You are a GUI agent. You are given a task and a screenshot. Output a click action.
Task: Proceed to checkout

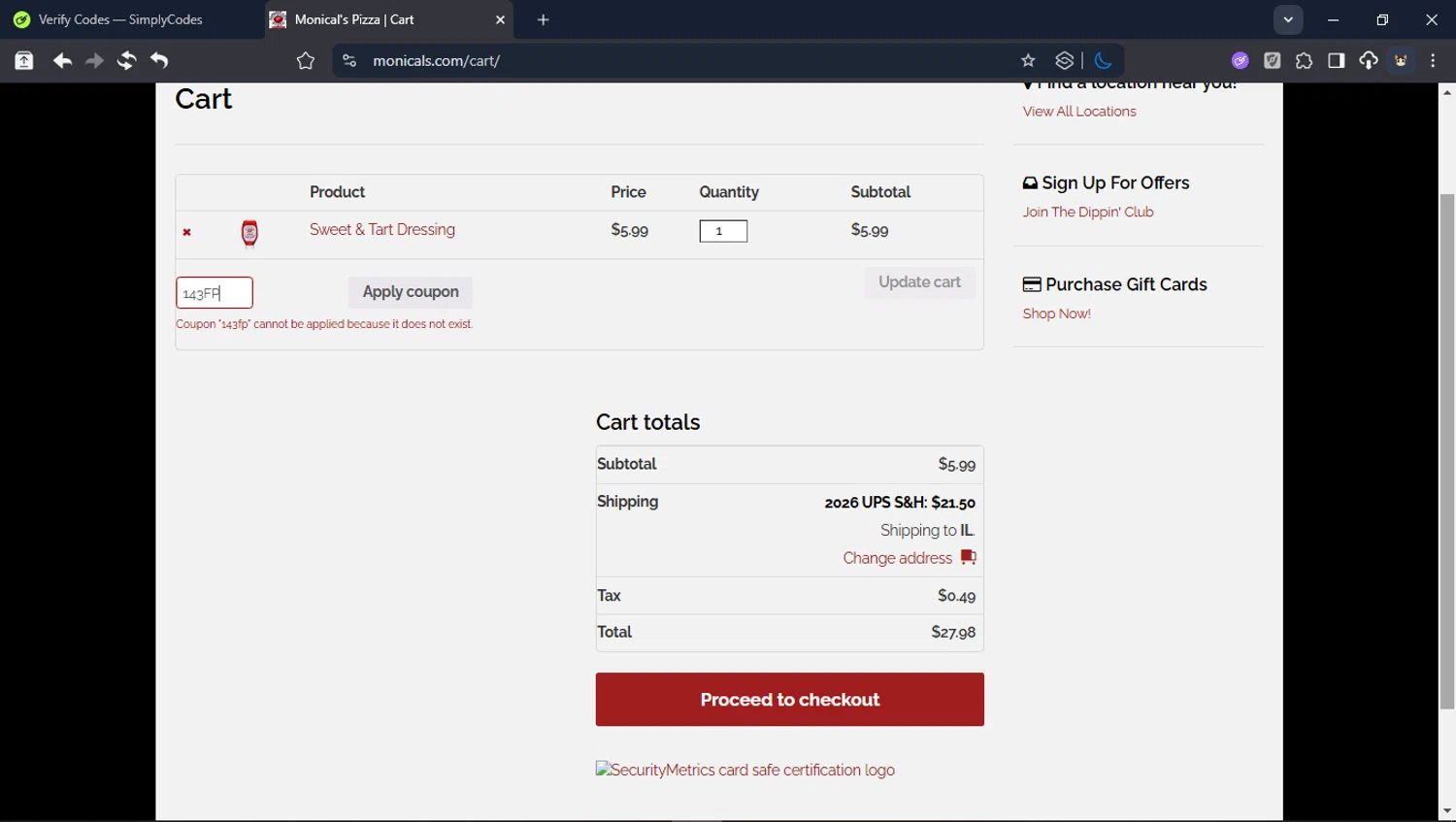tap(790, 700)
